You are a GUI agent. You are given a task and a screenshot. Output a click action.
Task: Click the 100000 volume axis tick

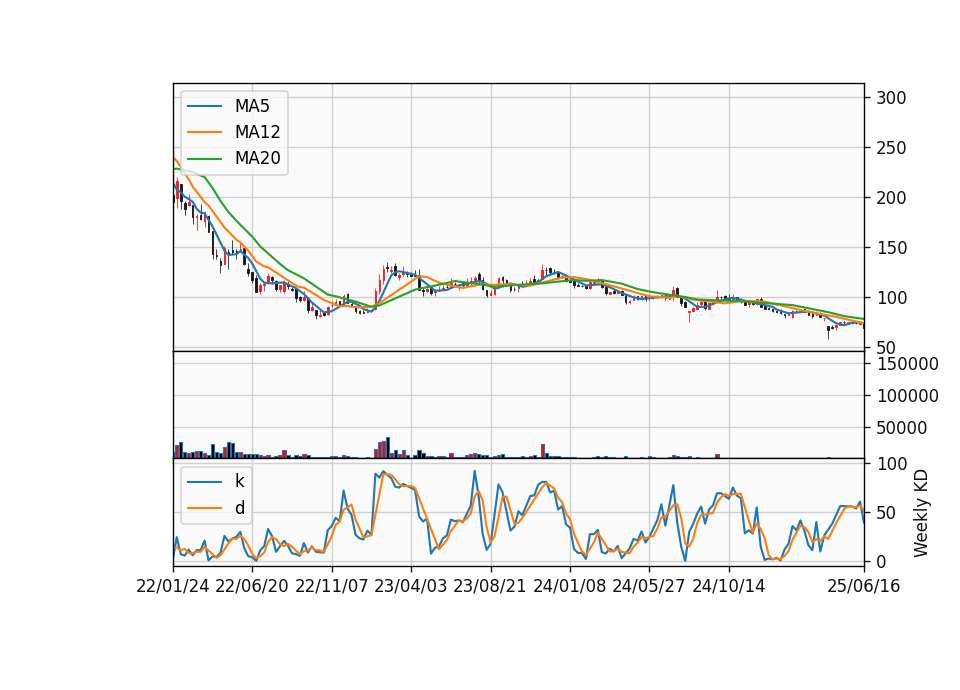[907, 396]
